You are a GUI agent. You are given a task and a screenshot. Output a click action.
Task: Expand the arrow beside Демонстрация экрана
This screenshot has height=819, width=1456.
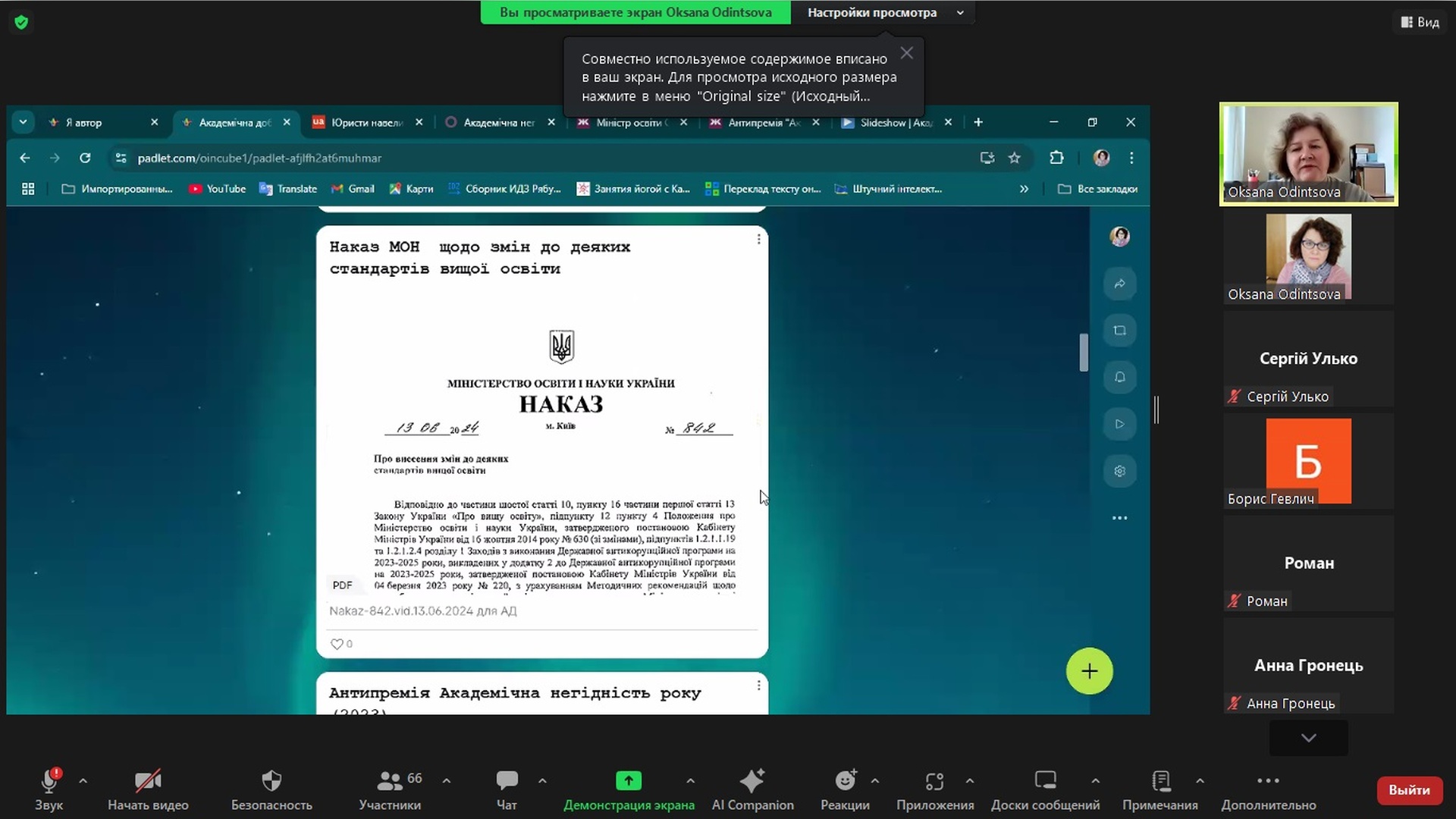(690, 780)
